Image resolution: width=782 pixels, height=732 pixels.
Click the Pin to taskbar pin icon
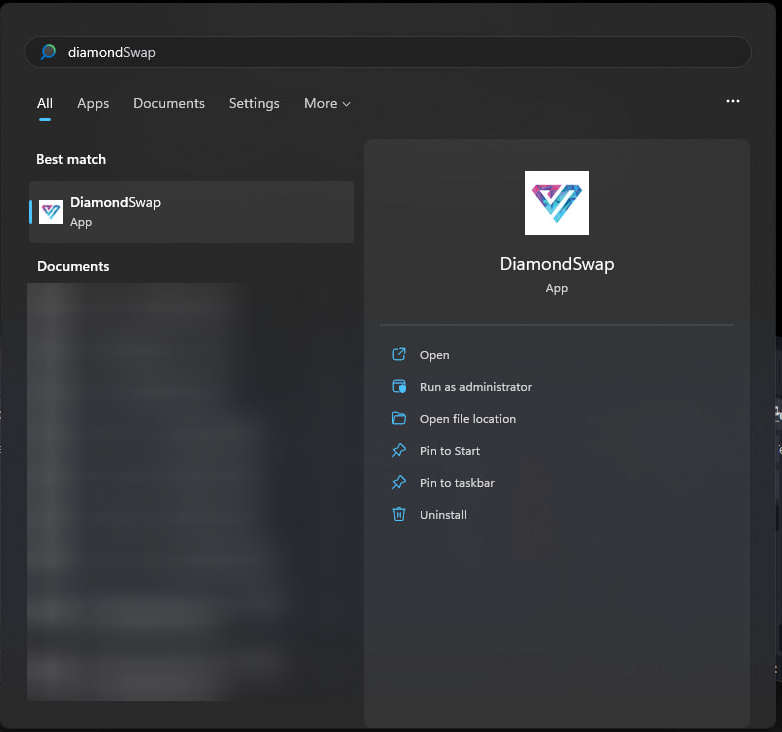pos(398,482)
